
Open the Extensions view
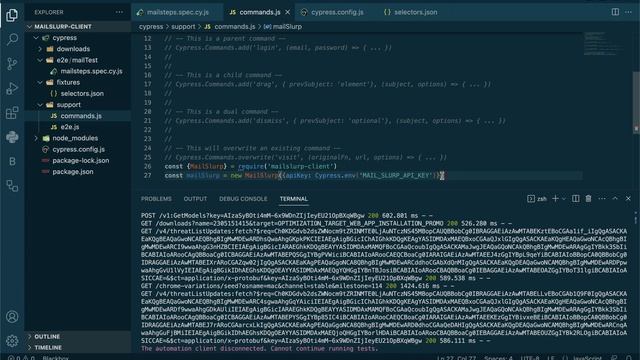click(12, 113)
